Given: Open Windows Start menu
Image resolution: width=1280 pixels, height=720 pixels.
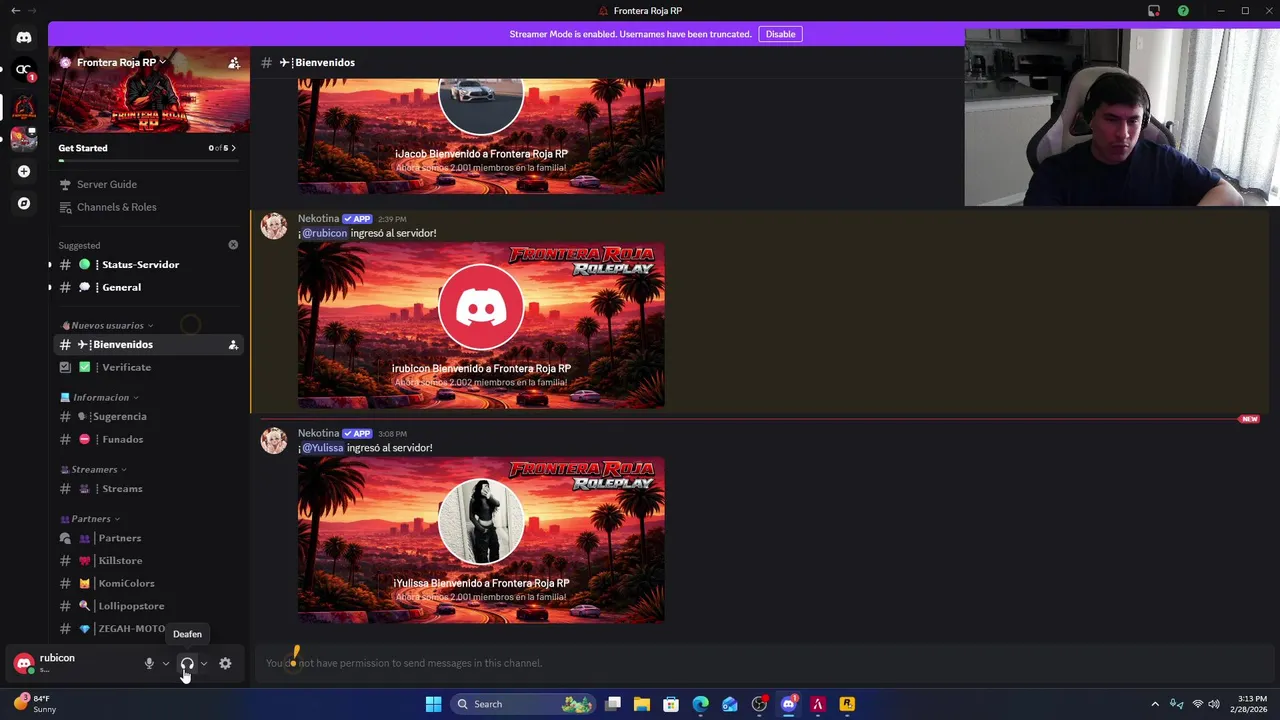Looking at the screenshot, I should coord(433,704).
